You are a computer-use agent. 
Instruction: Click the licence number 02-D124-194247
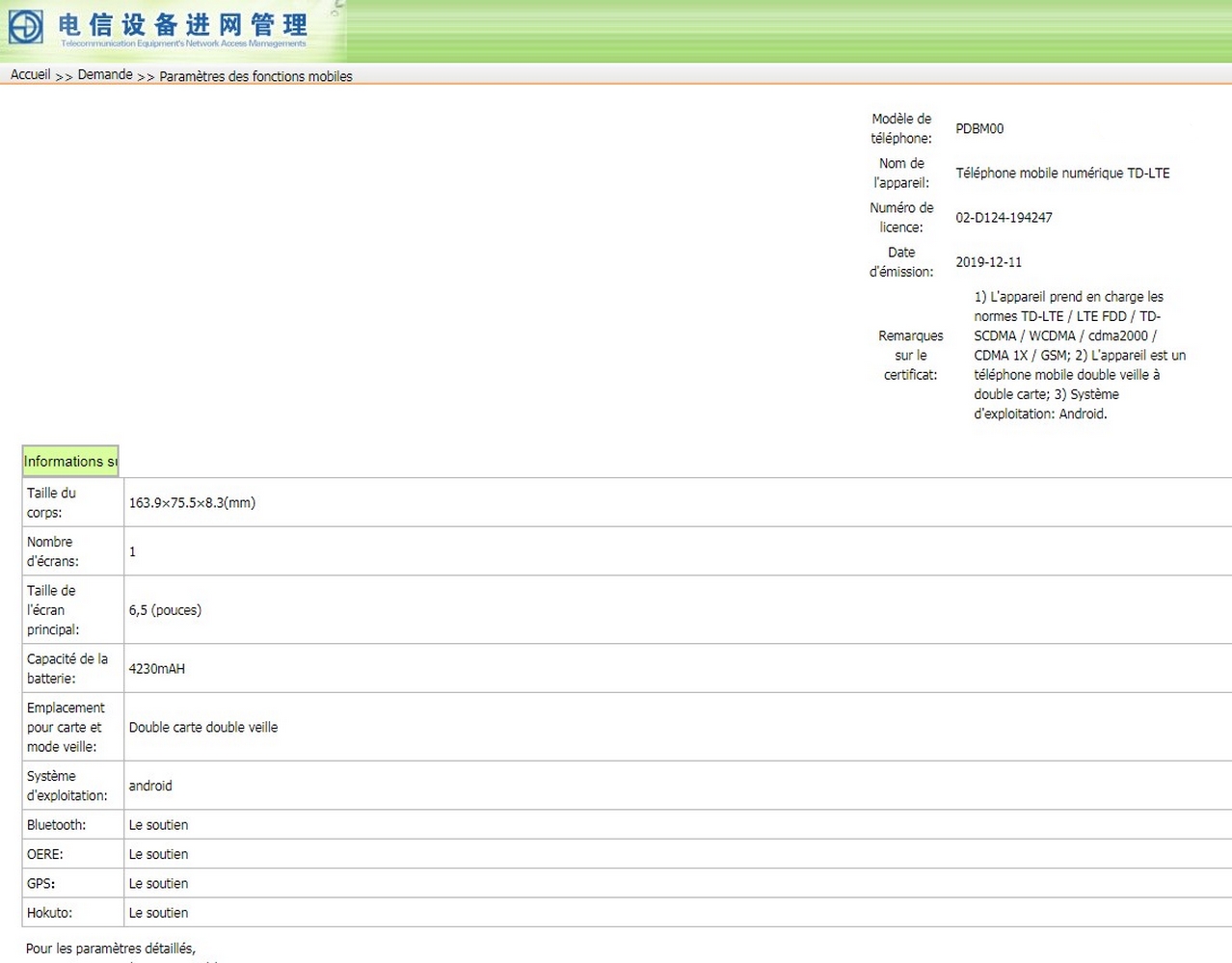point(1004,218)
